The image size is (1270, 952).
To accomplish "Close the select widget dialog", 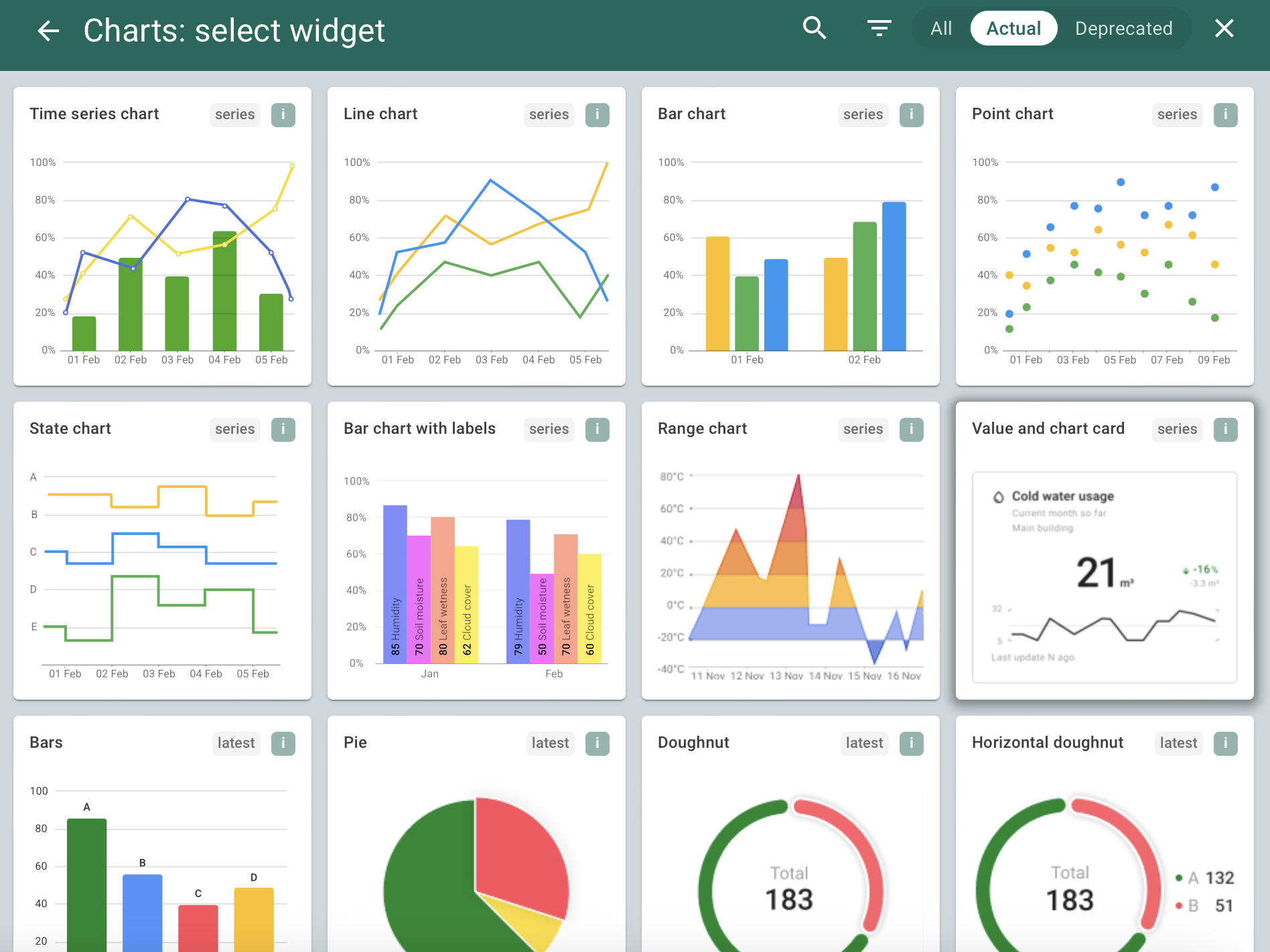I will tap(1224, 28).
